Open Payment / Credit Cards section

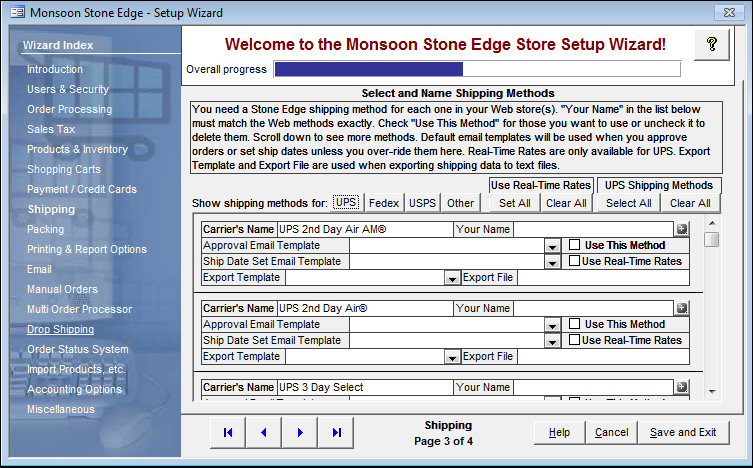pos(82,189)
